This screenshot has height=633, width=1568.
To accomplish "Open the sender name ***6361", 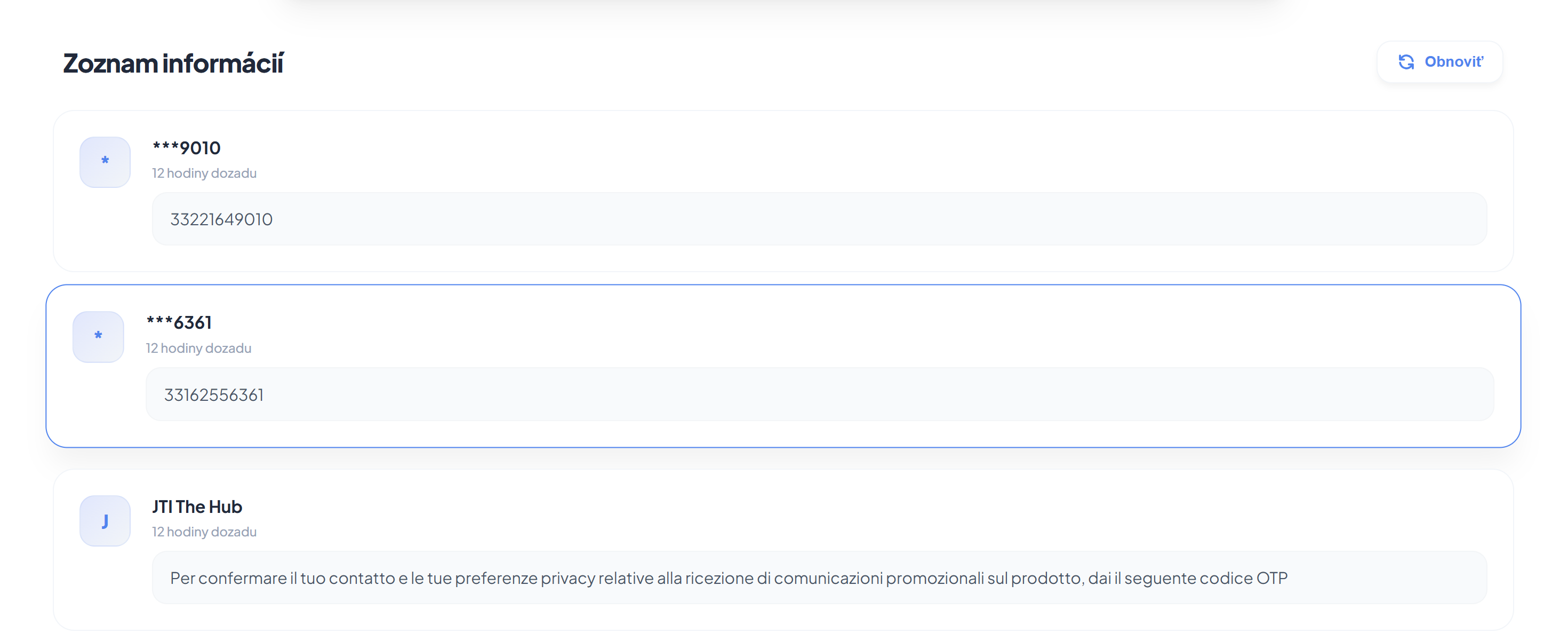I will pos(179,323).
